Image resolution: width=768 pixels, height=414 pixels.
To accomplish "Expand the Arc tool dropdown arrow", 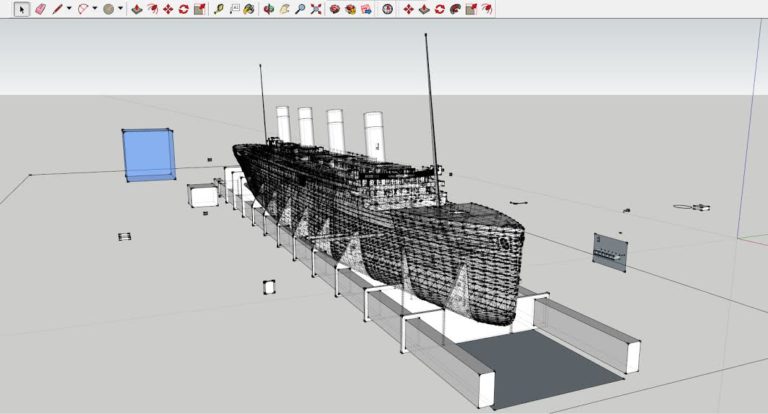I will [95, 8].
